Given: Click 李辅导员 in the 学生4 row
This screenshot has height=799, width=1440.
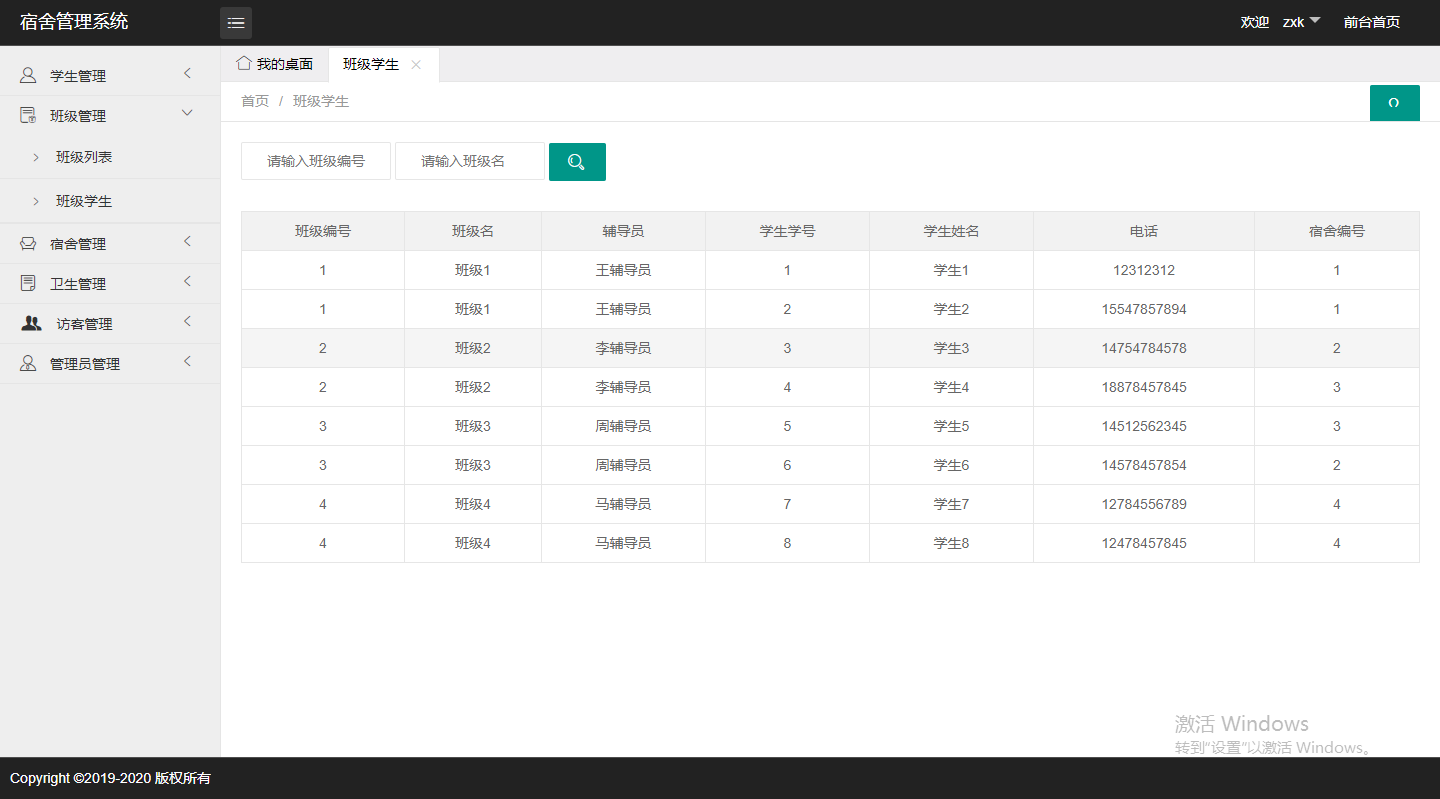Looking at the screenshot, I should [623, 387].
